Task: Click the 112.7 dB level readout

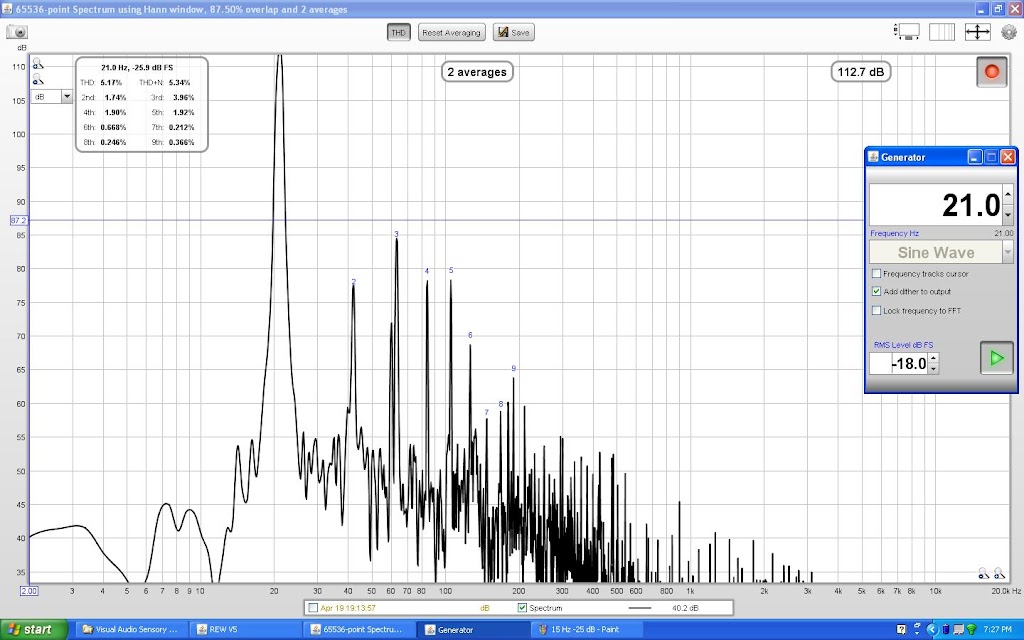Action: 861,72
